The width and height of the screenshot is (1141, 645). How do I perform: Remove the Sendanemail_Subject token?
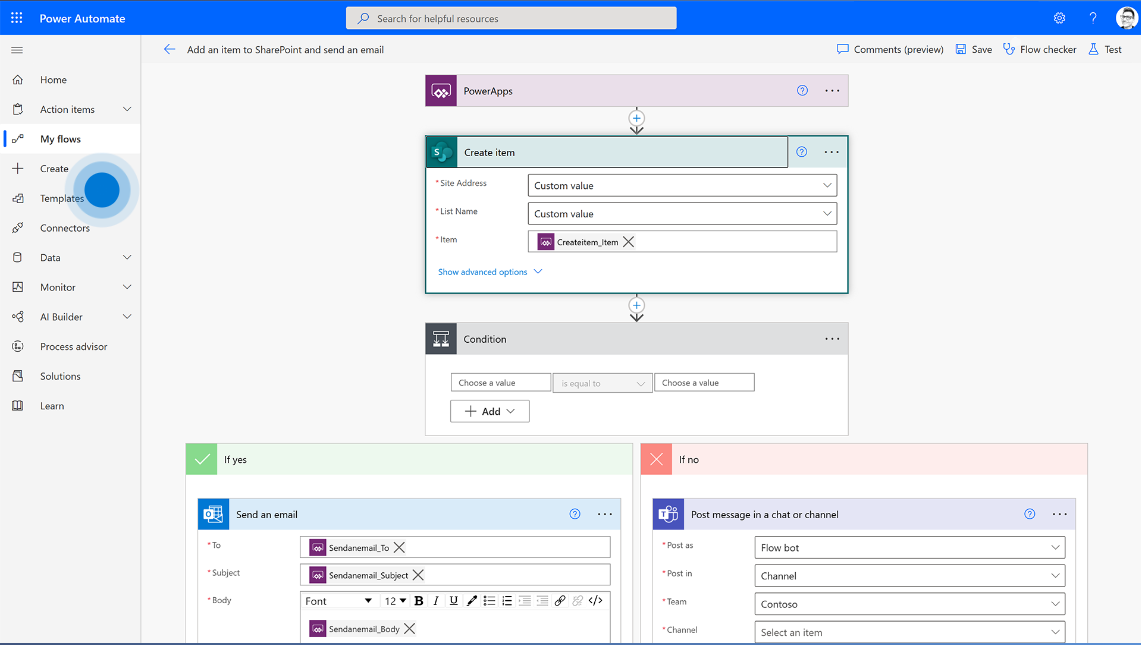418,575
